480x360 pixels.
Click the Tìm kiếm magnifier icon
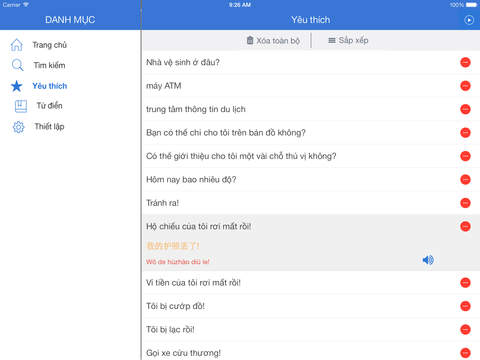17,65
